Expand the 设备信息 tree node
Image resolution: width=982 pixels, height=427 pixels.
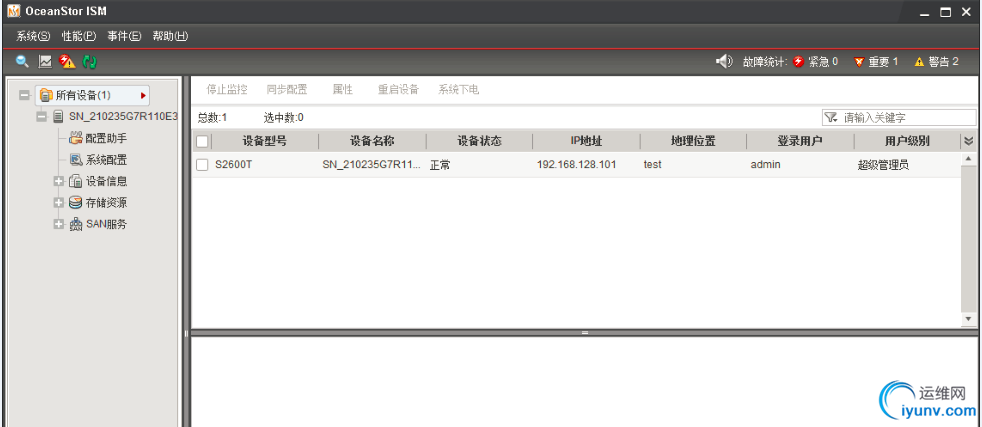tap(59, 182)
